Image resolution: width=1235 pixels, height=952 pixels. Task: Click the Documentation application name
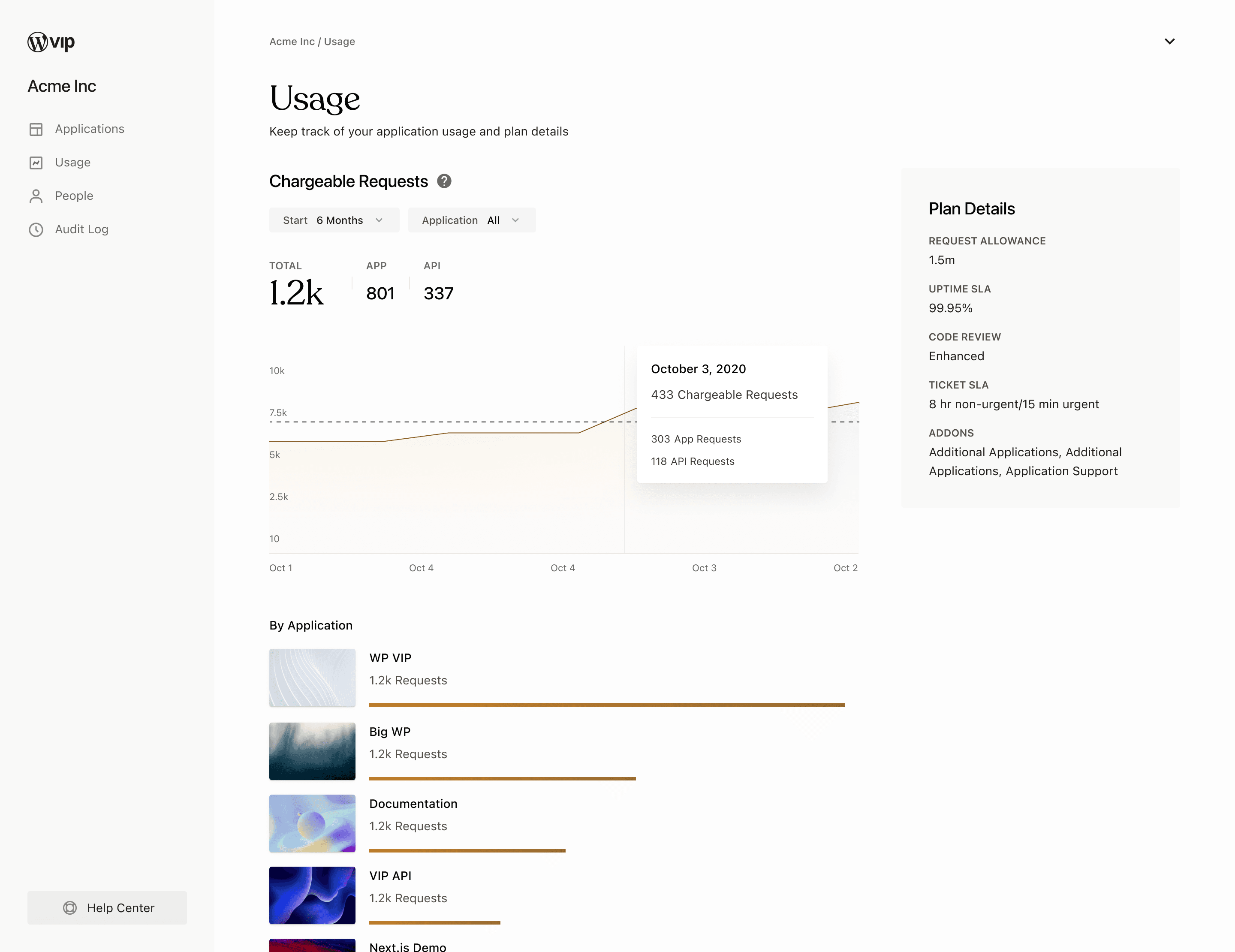coord(413,804)
